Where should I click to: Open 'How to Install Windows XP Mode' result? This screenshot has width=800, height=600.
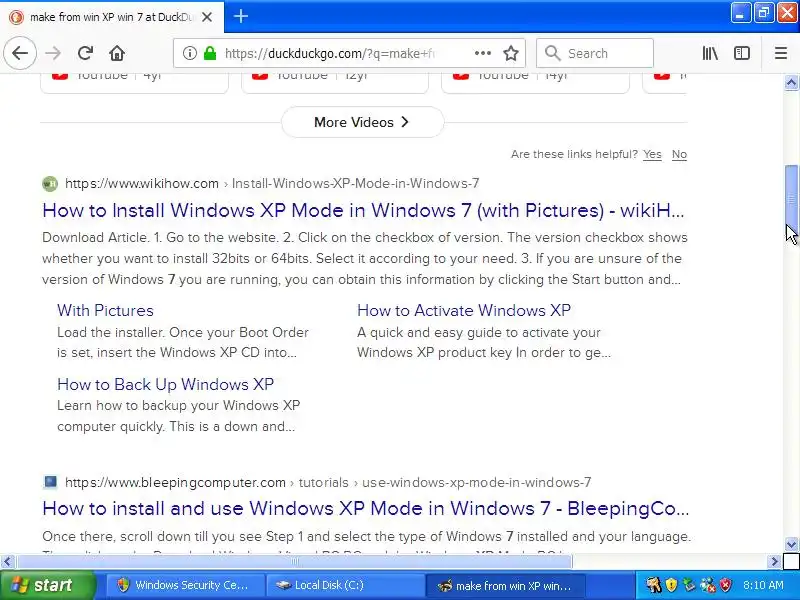[x=363, y=210]
